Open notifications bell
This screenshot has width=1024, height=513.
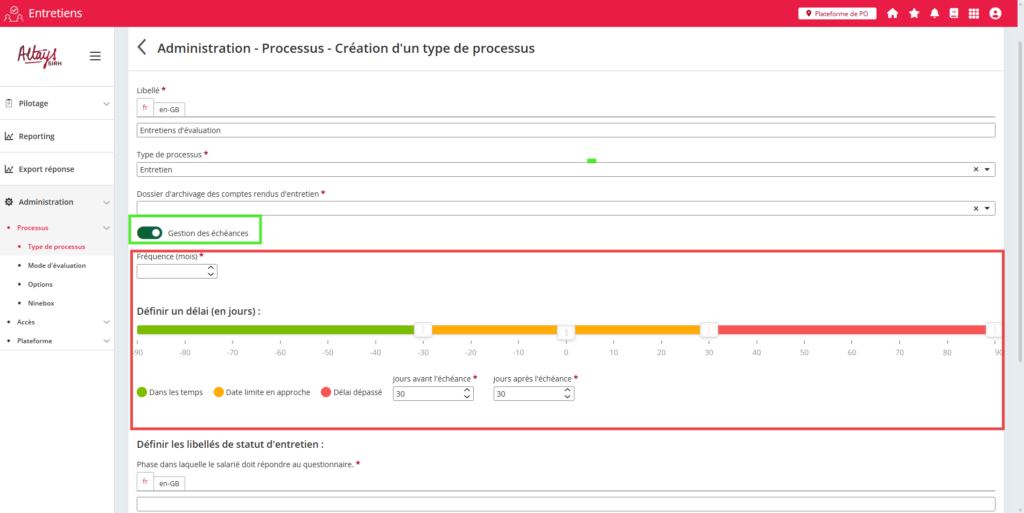tap(934, 14)
